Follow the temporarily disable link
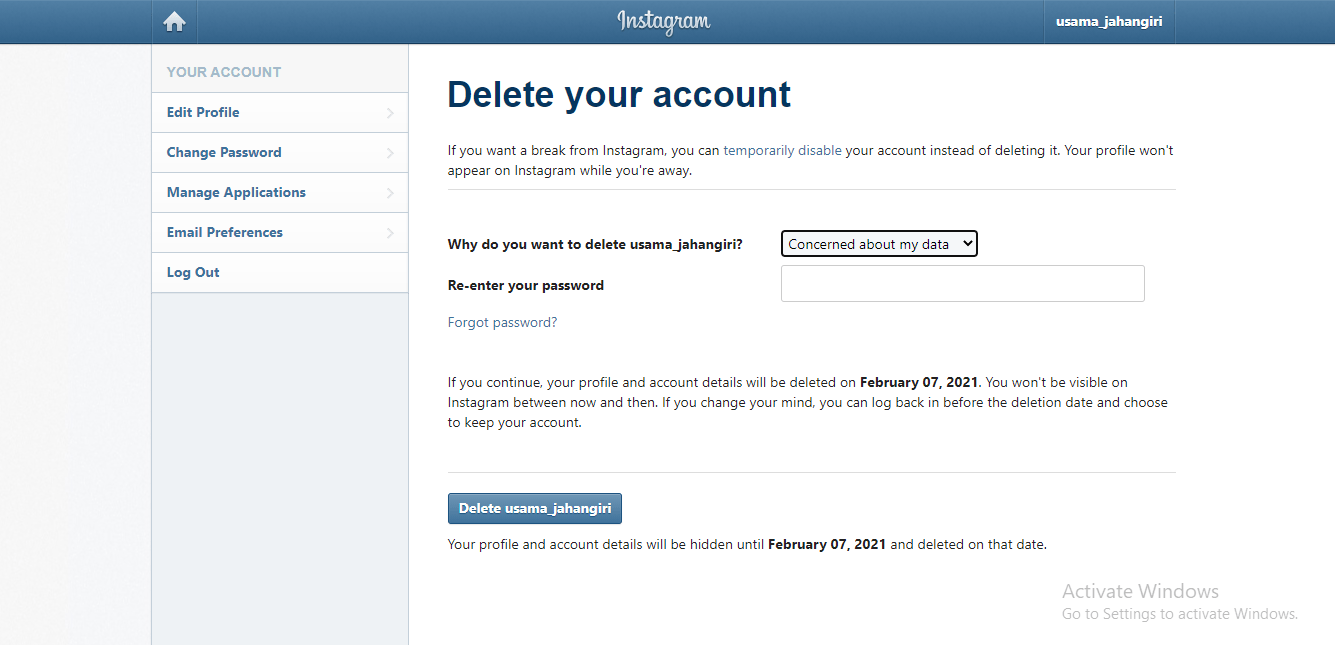 click(783, 151)
